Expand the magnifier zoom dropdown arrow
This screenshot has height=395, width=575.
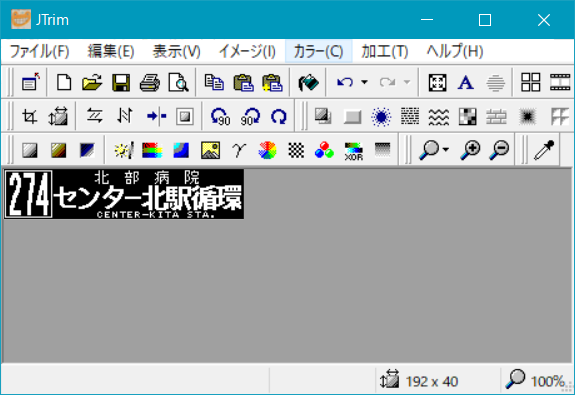[x=446, y=150]
